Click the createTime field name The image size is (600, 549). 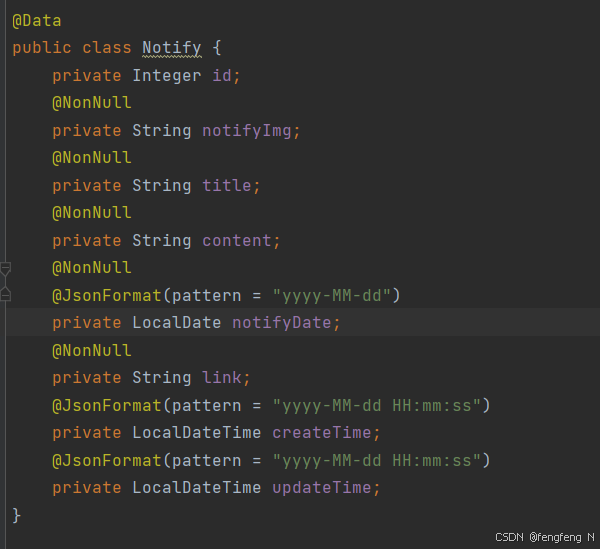click(322, 433)
